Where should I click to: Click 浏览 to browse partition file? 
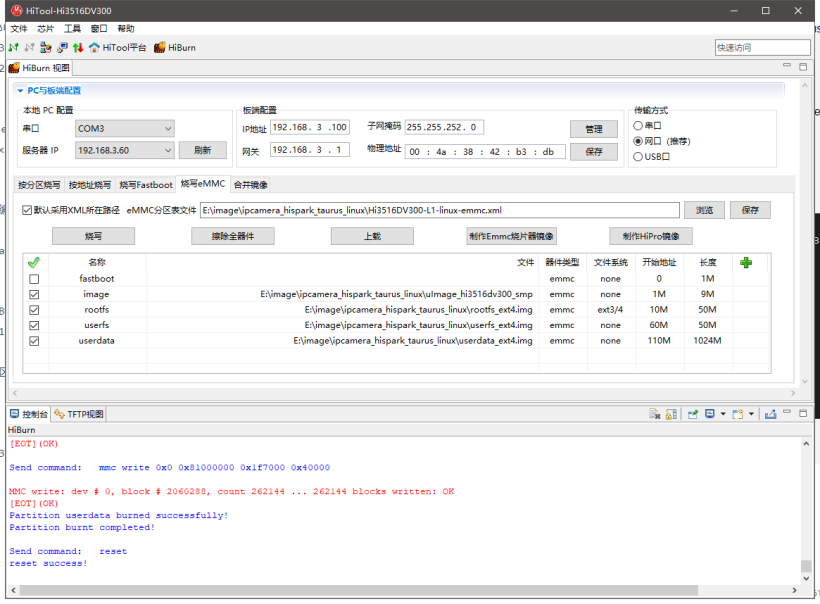tap(704, 210)
